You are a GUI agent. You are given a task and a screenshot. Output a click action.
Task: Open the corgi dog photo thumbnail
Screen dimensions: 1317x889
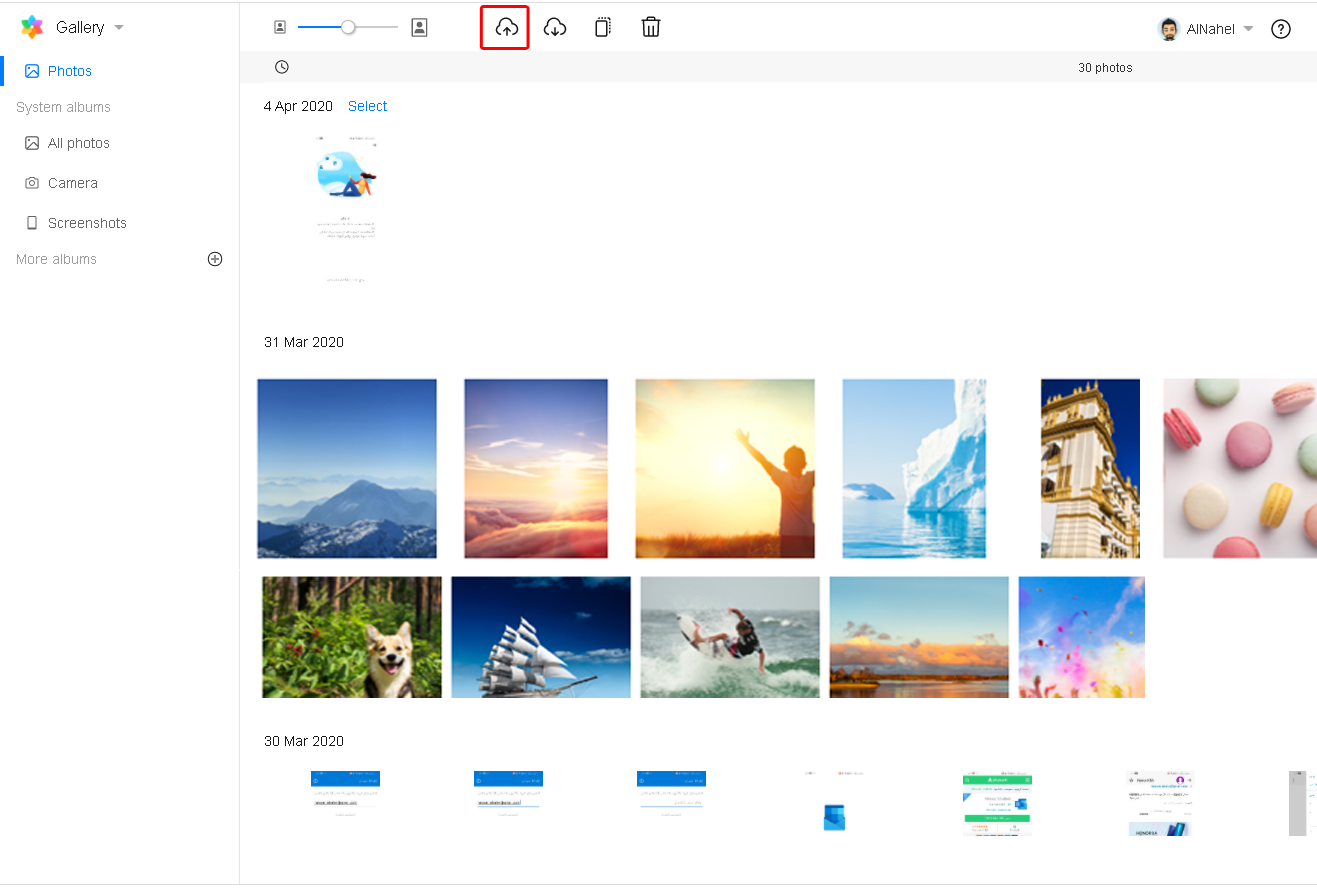(x=351, y=637)
